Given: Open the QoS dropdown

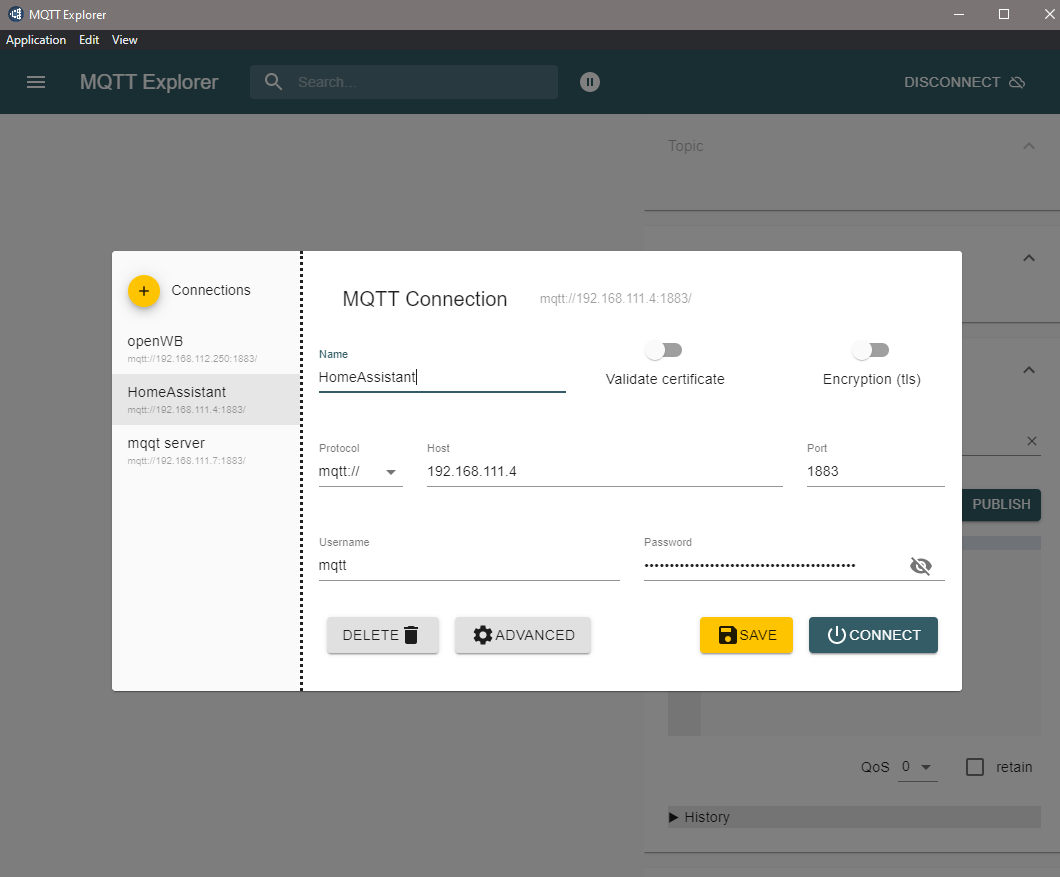Looking at the screenshot, I should click(917, 767).
